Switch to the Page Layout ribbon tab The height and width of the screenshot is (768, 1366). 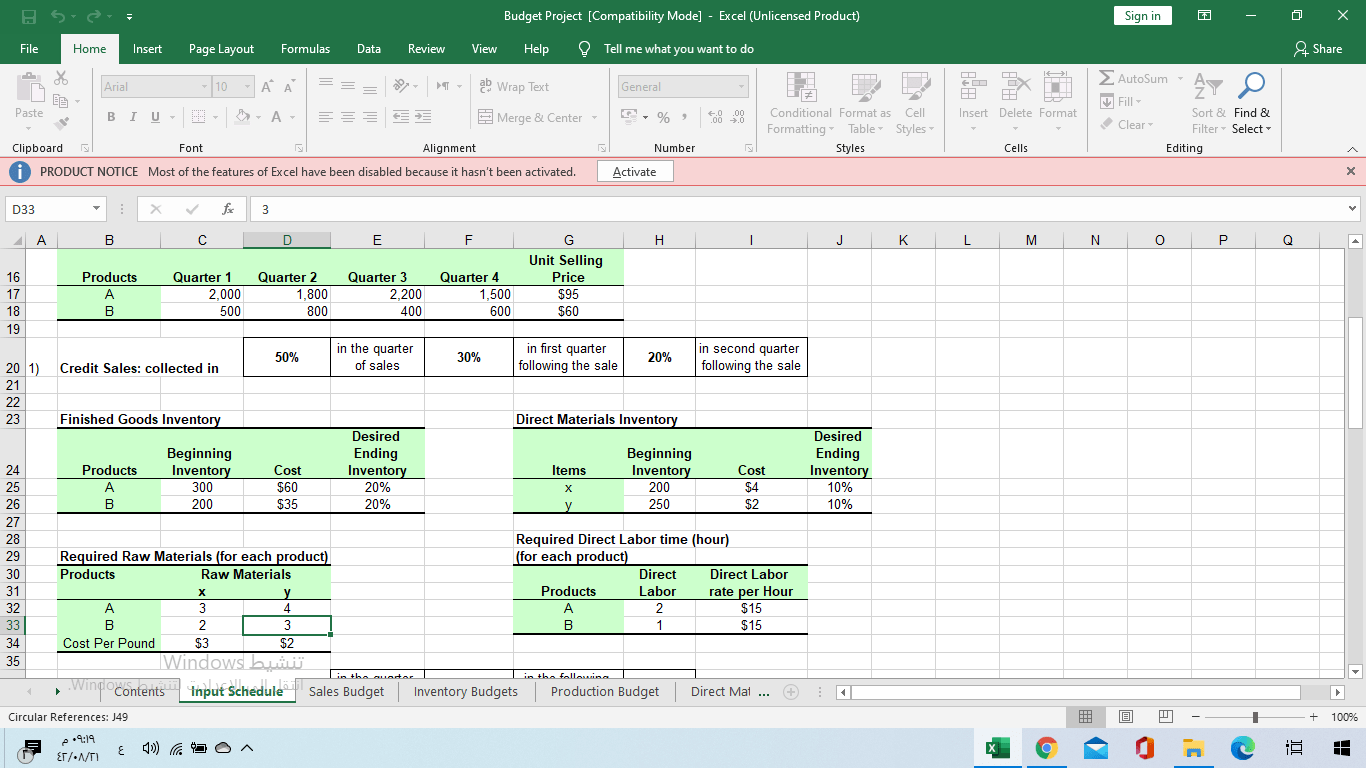(221, 49)
